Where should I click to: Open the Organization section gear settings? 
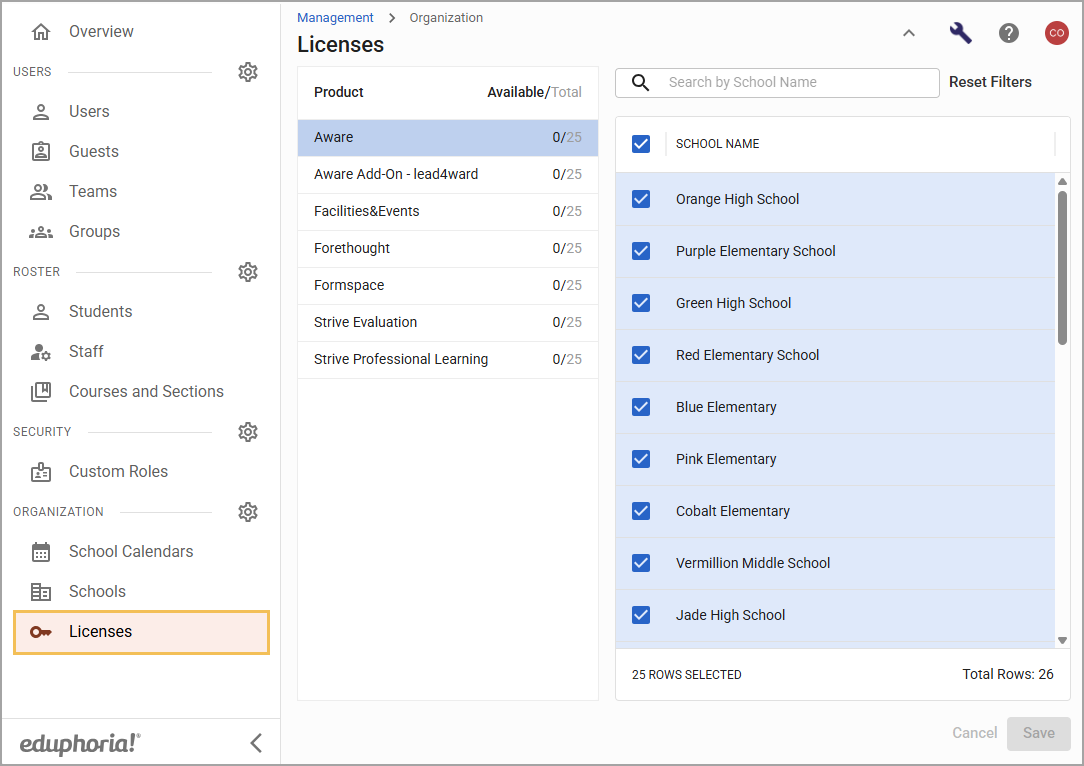pos(247,512)
